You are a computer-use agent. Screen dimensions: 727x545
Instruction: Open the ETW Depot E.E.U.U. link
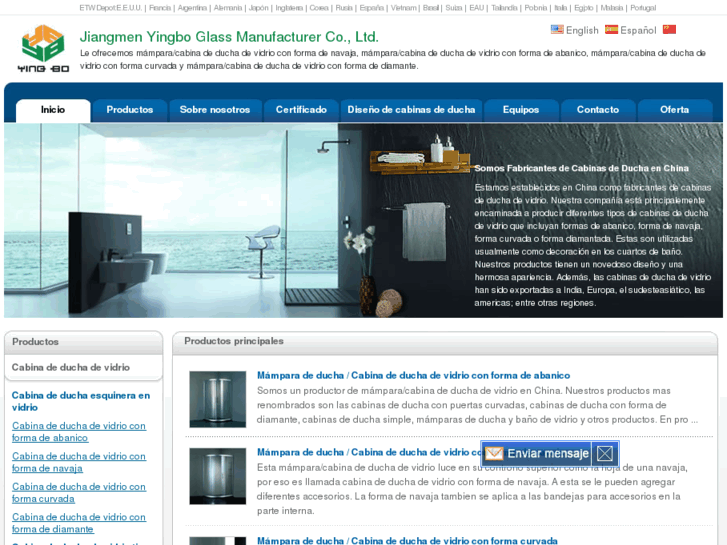(110, 8)
